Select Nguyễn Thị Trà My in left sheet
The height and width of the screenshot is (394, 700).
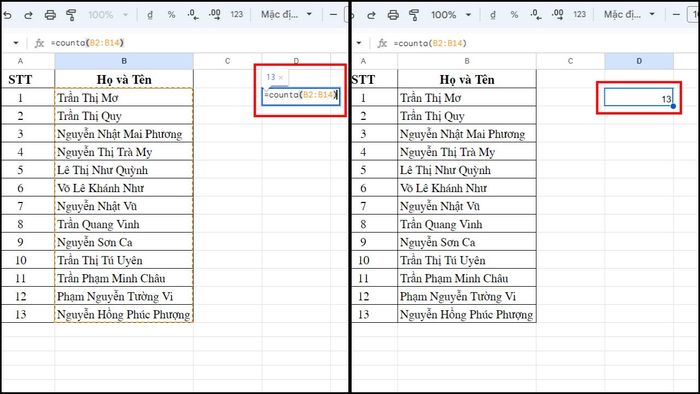[124, 152]
